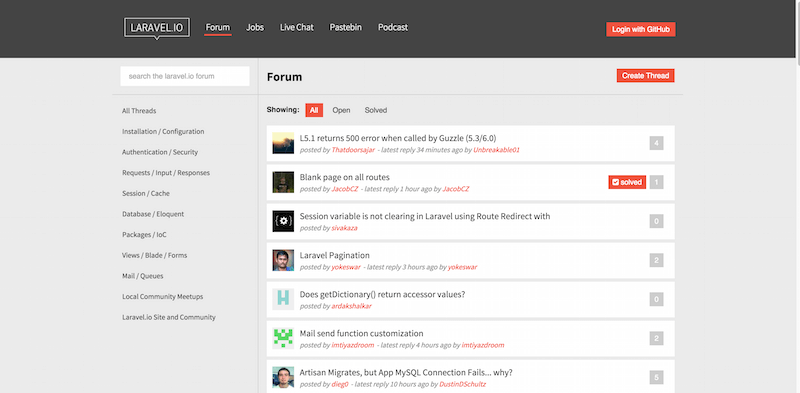Open Database / Eloquent category
800x393 pixels.
click(153, 214)
